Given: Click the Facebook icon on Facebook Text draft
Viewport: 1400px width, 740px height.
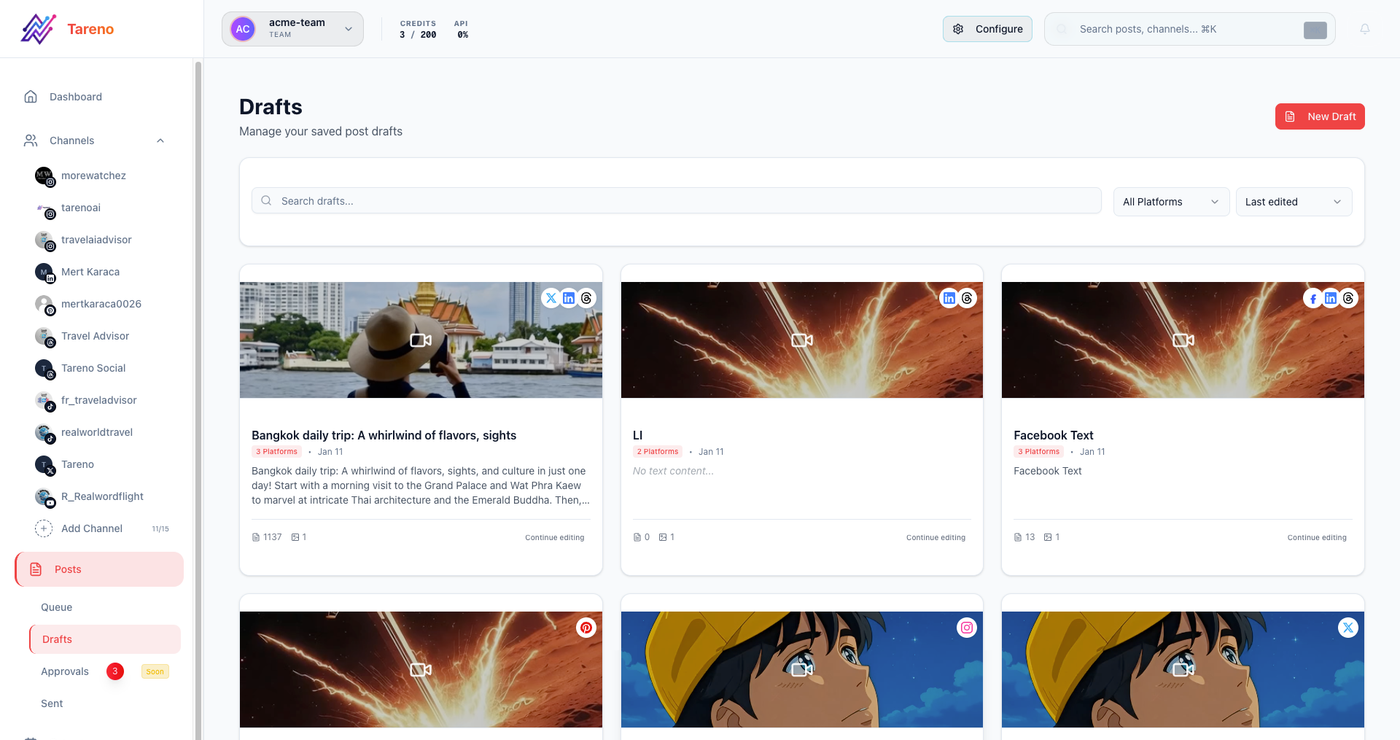Looking at the screenshot, I should click(x=1313, y=298).
